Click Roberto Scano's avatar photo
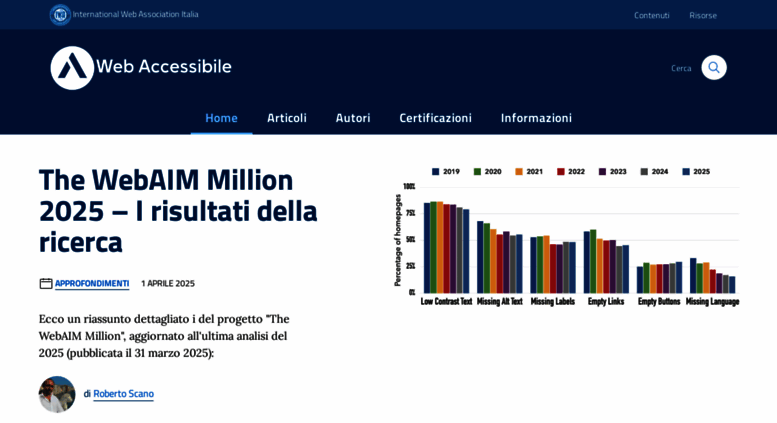Viewport: 777px width, 423px height. coord(57,394)
